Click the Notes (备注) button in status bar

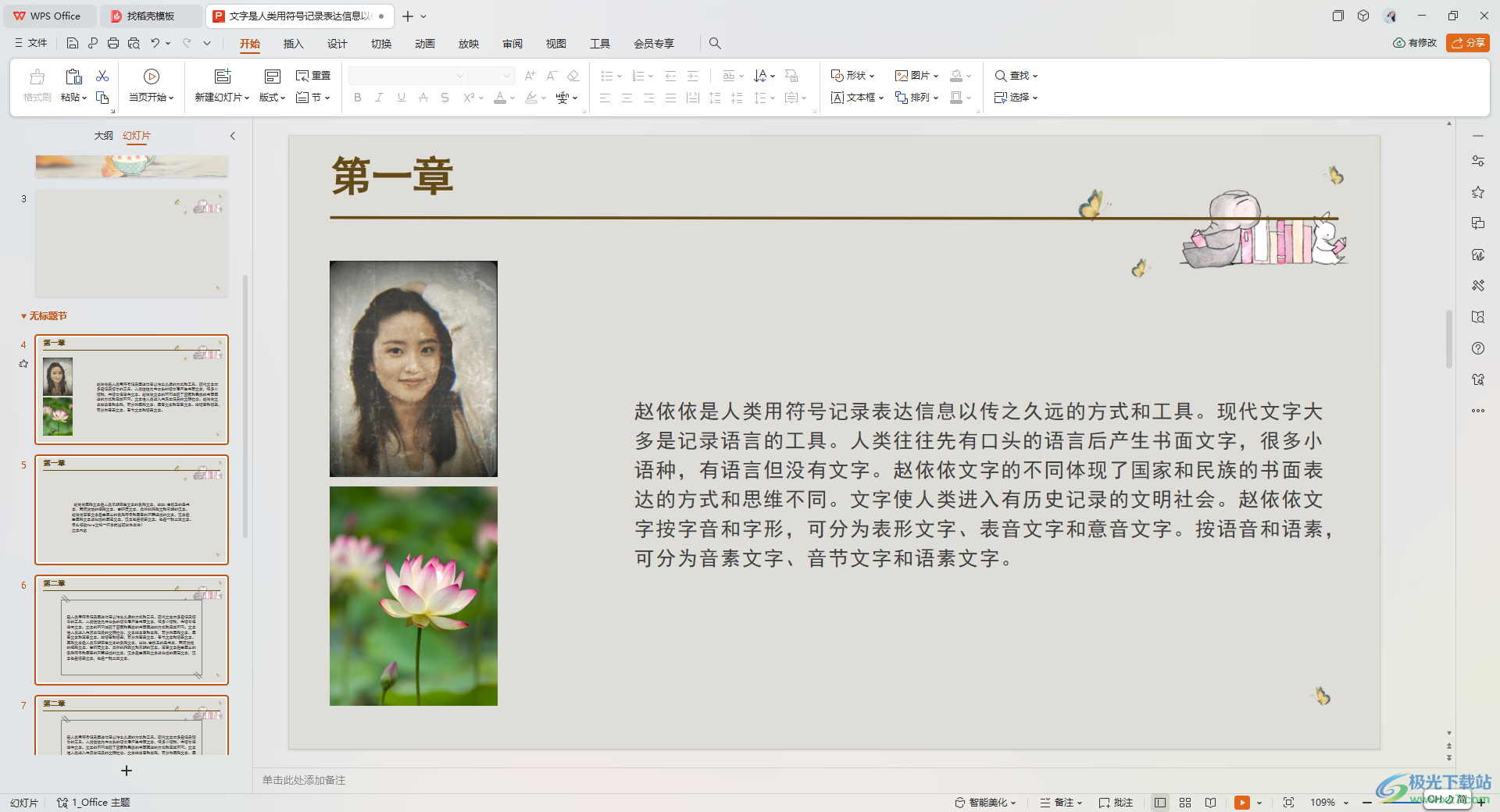(1061, 803)
